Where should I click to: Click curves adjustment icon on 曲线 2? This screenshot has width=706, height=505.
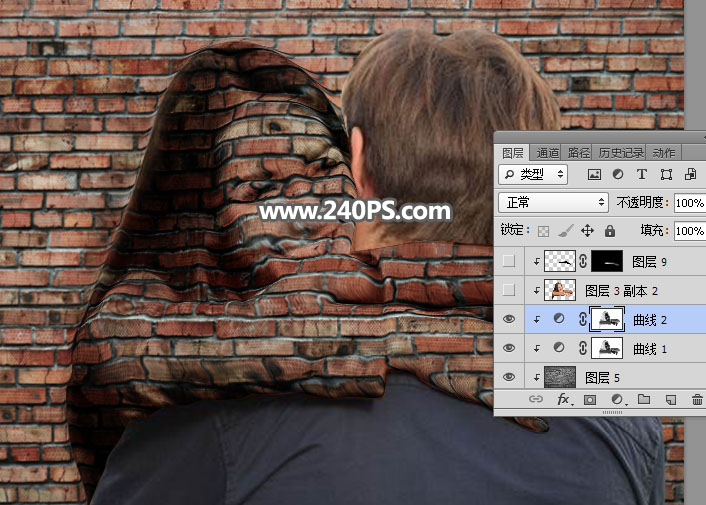tap(559, 319)
